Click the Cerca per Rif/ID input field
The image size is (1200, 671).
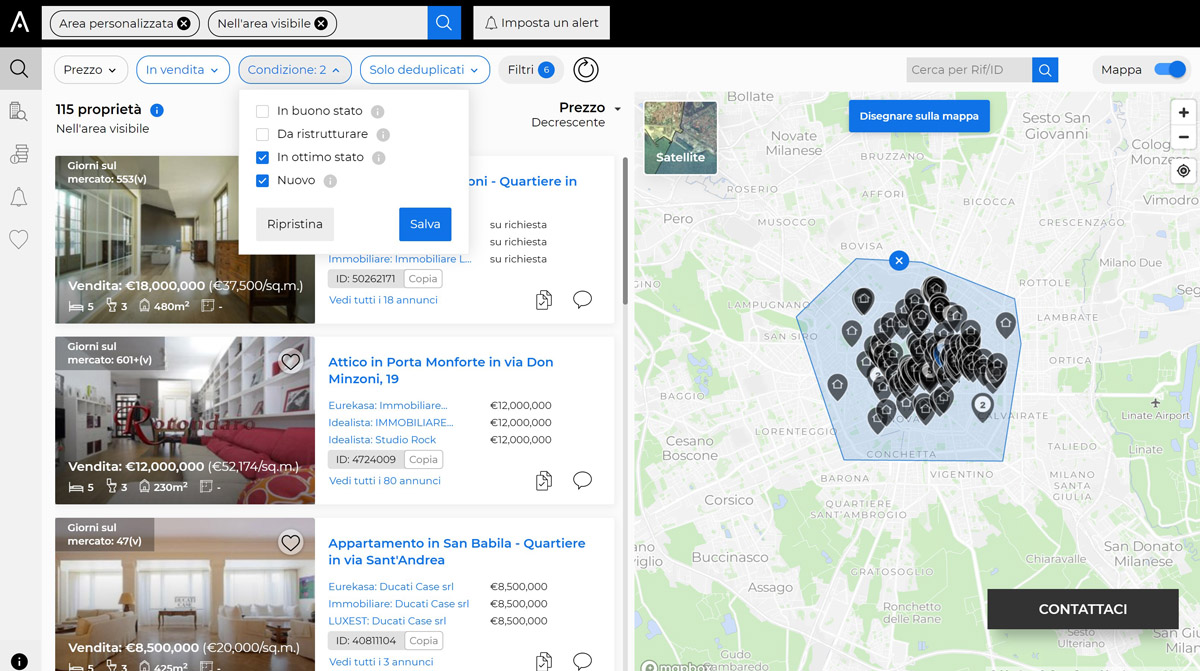coord(969,70)
